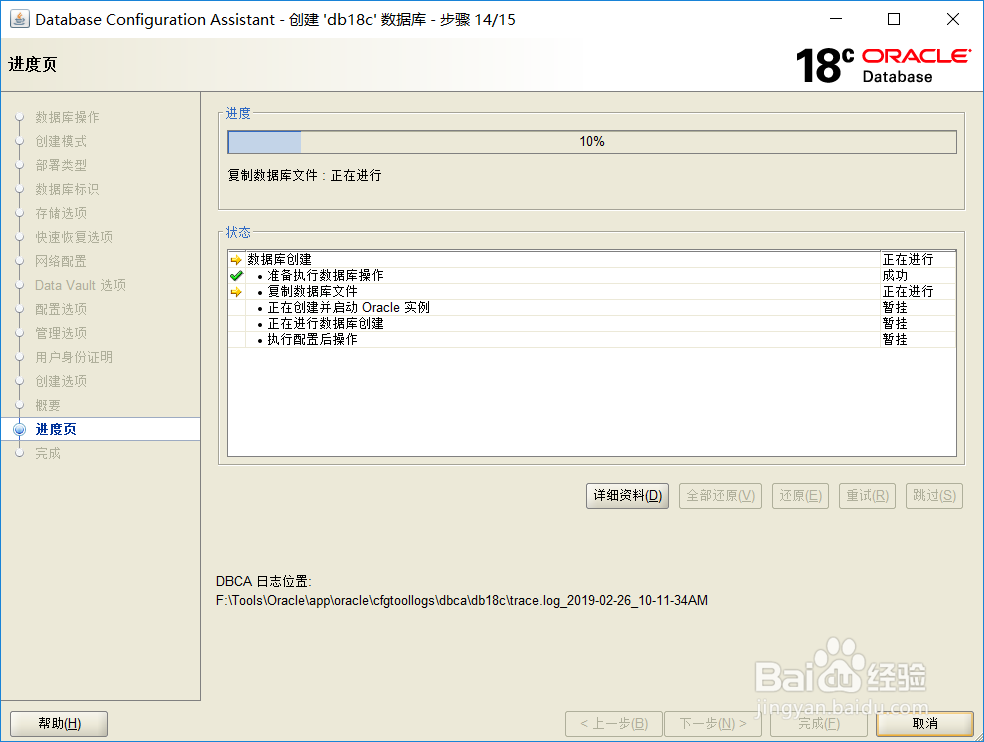Screen dimensions: 984x742
Task: Click the 重试 retry button
Action: click(867, 495)
